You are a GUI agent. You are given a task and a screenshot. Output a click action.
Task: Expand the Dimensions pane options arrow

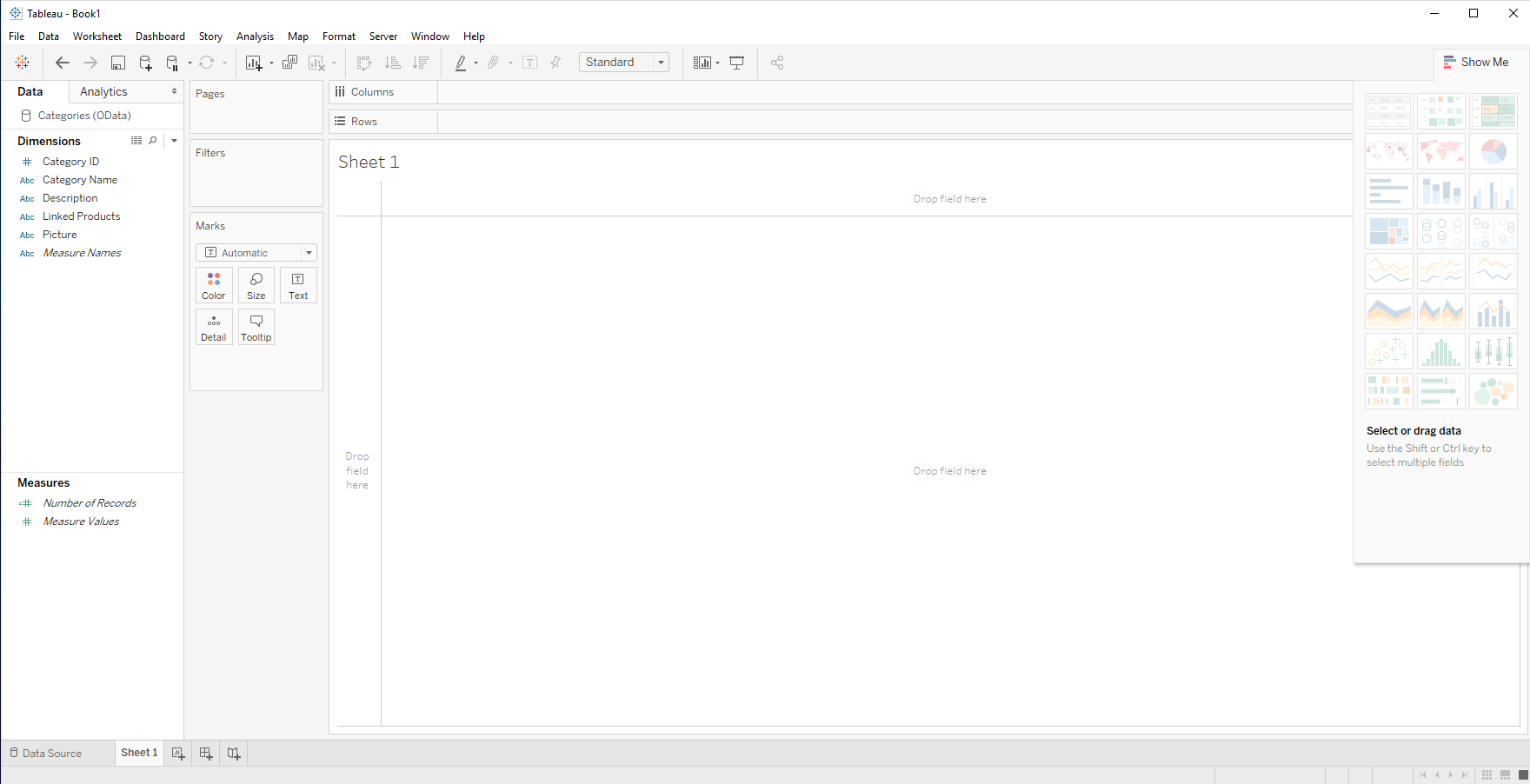[174, 141]
